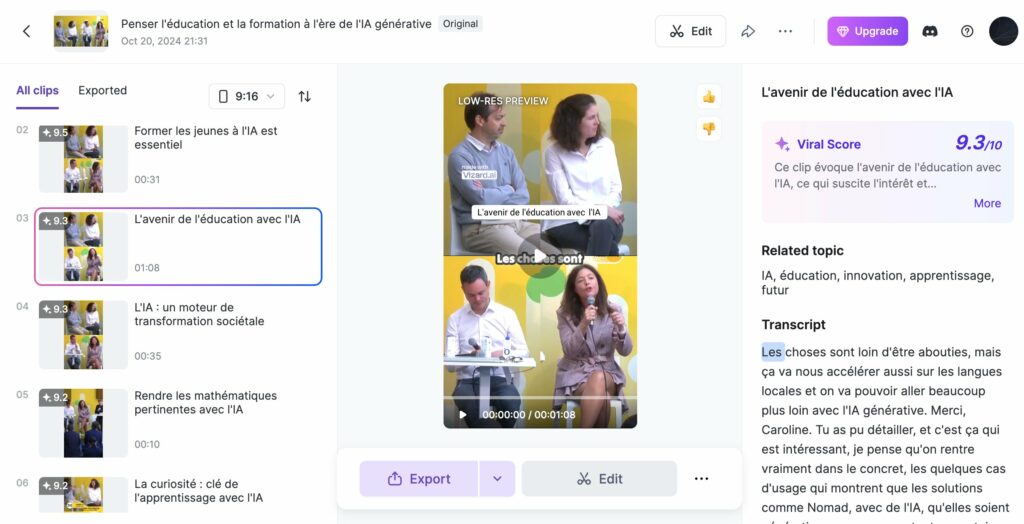
Task: Open the 9:16 aspect ratio dropdown
Action: 247,96
